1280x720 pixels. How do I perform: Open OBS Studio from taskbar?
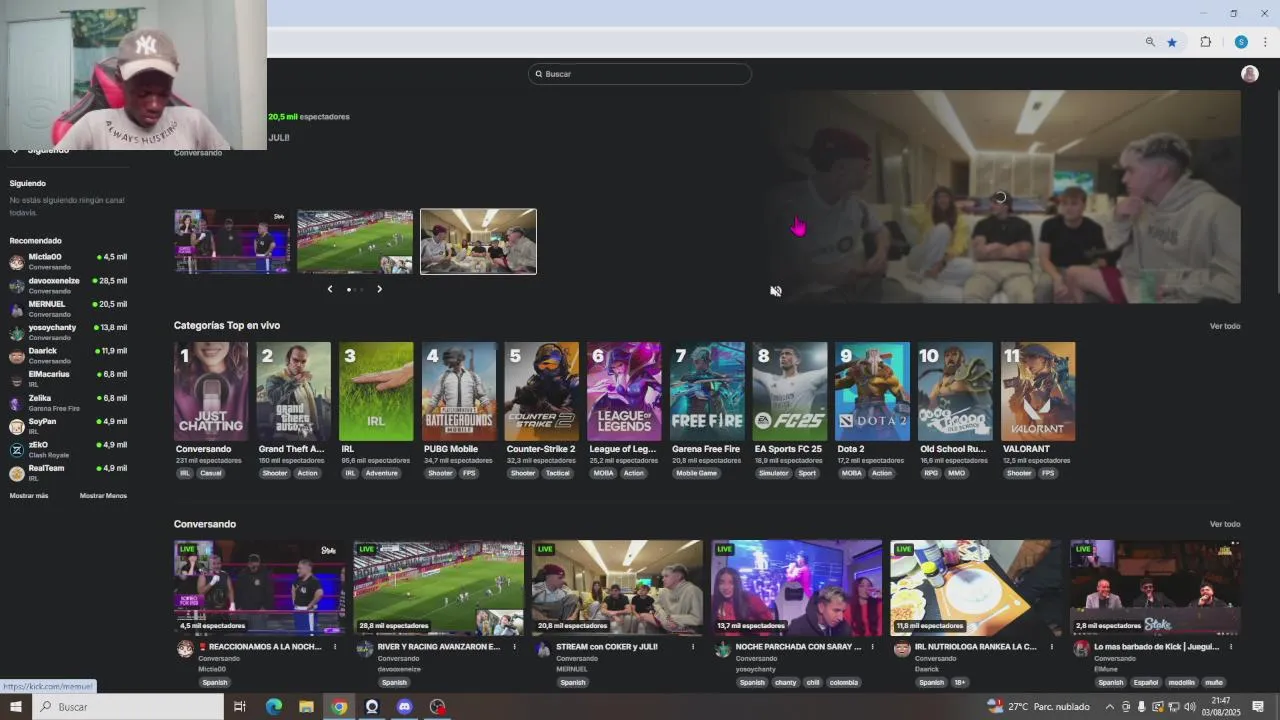[437, 707]
